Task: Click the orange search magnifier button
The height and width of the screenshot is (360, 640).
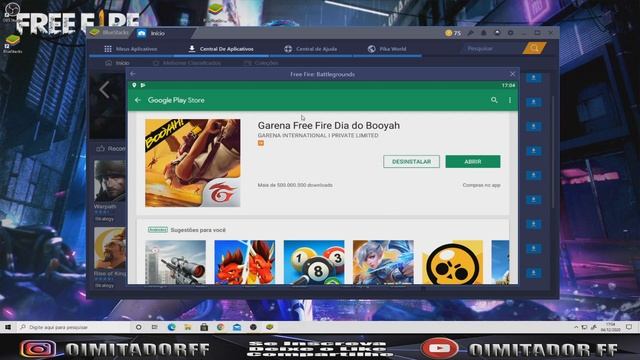Action: click(x=534, y=49)
